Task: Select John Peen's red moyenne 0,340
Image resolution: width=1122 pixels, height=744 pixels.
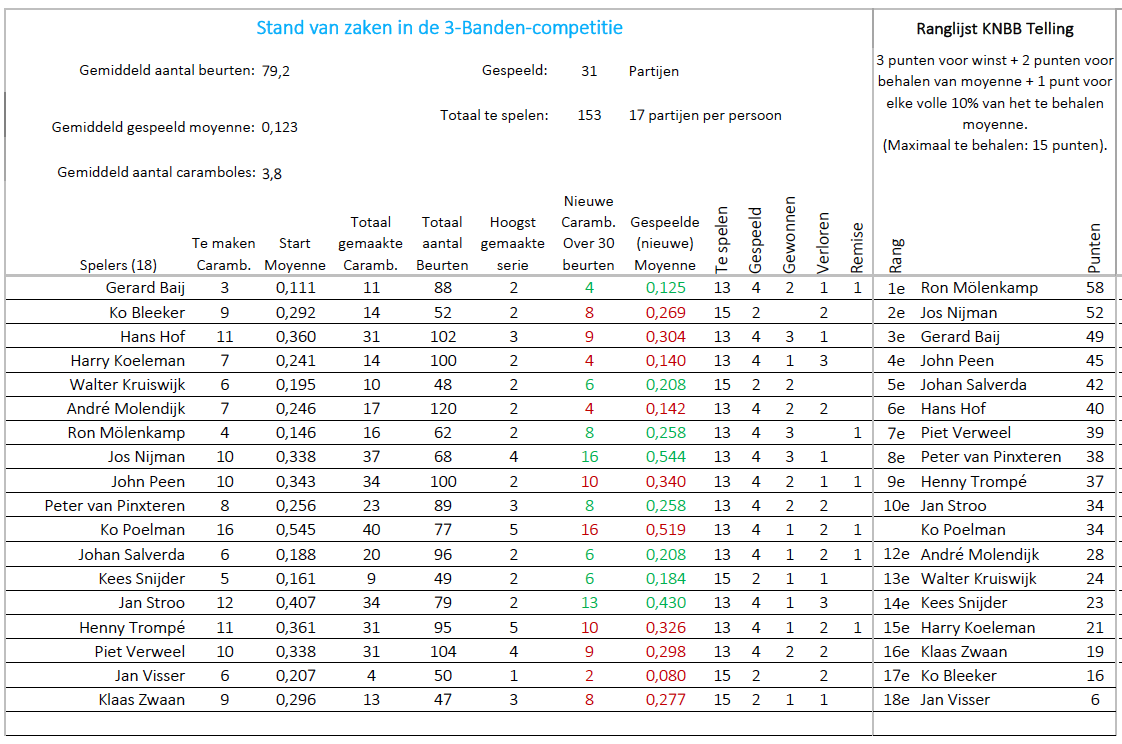Action: (x=665, y=481)
